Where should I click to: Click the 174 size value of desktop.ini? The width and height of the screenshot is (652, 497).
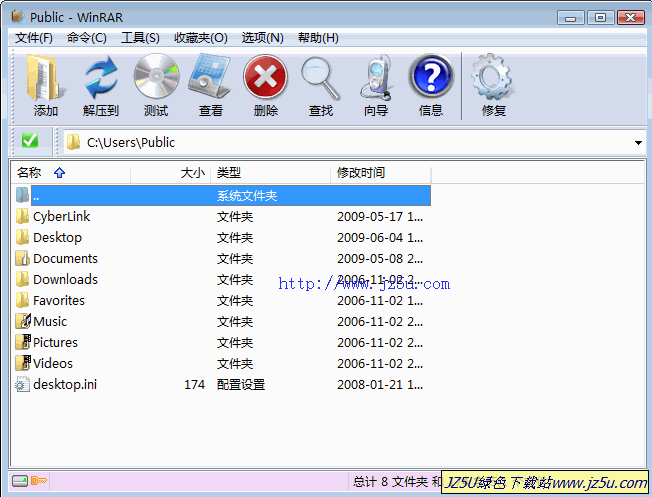pos(195,385)
